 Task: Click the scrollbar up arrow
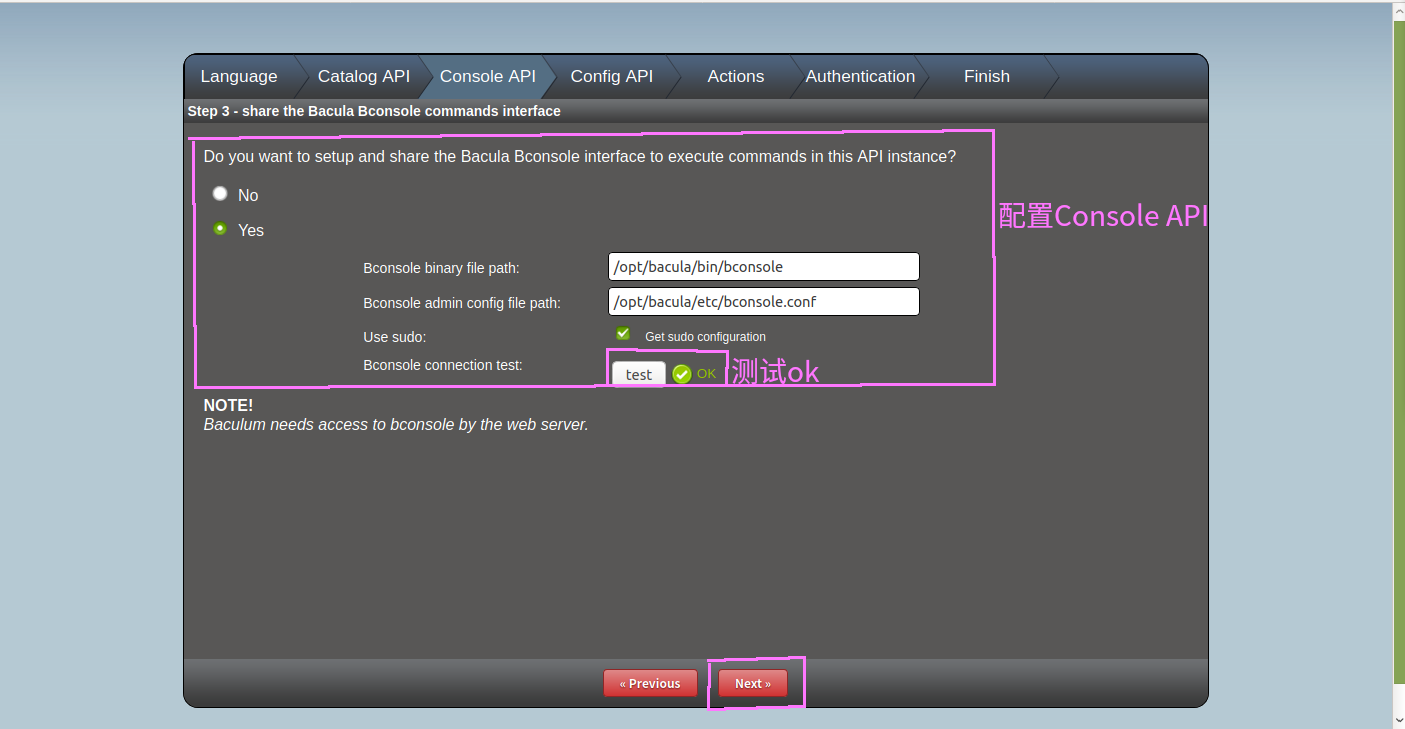[x=1398, y=8]
